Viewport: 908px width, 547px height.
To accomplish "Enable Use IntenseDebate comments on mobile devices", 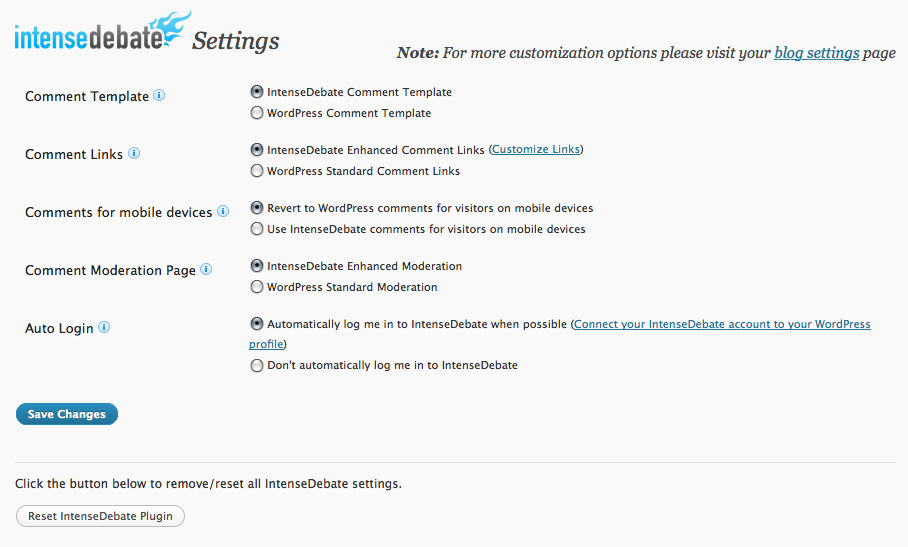I will 257,229.
